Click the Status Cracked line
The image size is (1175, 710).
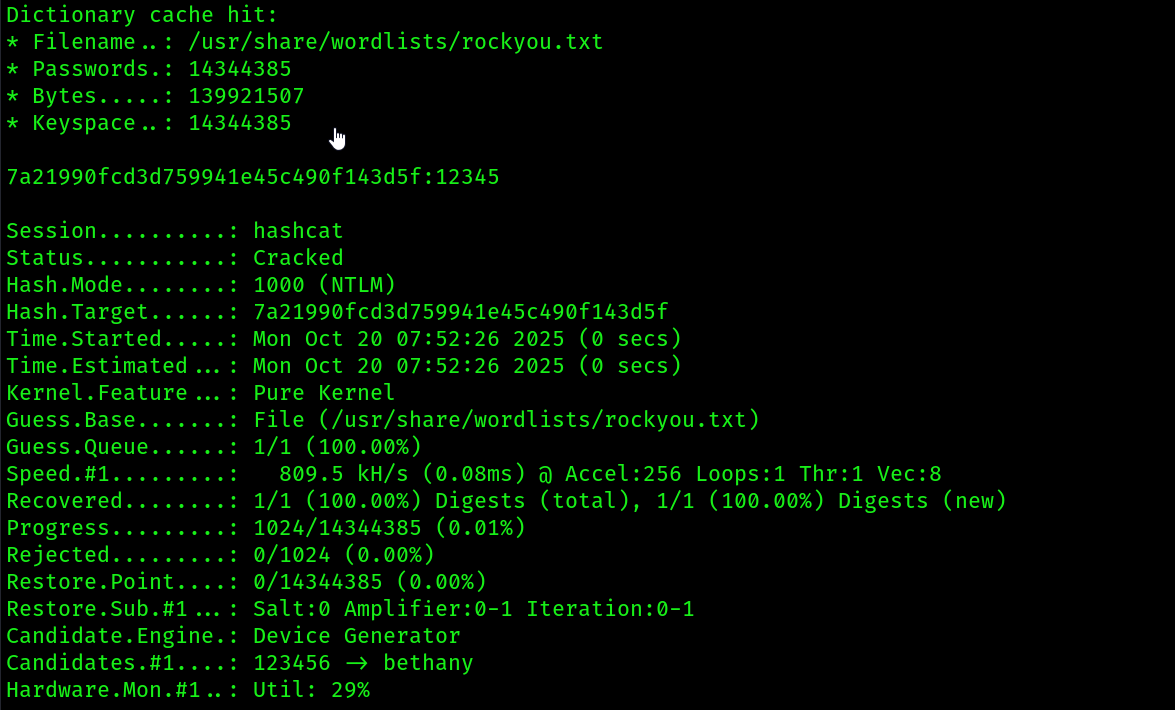pos(175,258)
